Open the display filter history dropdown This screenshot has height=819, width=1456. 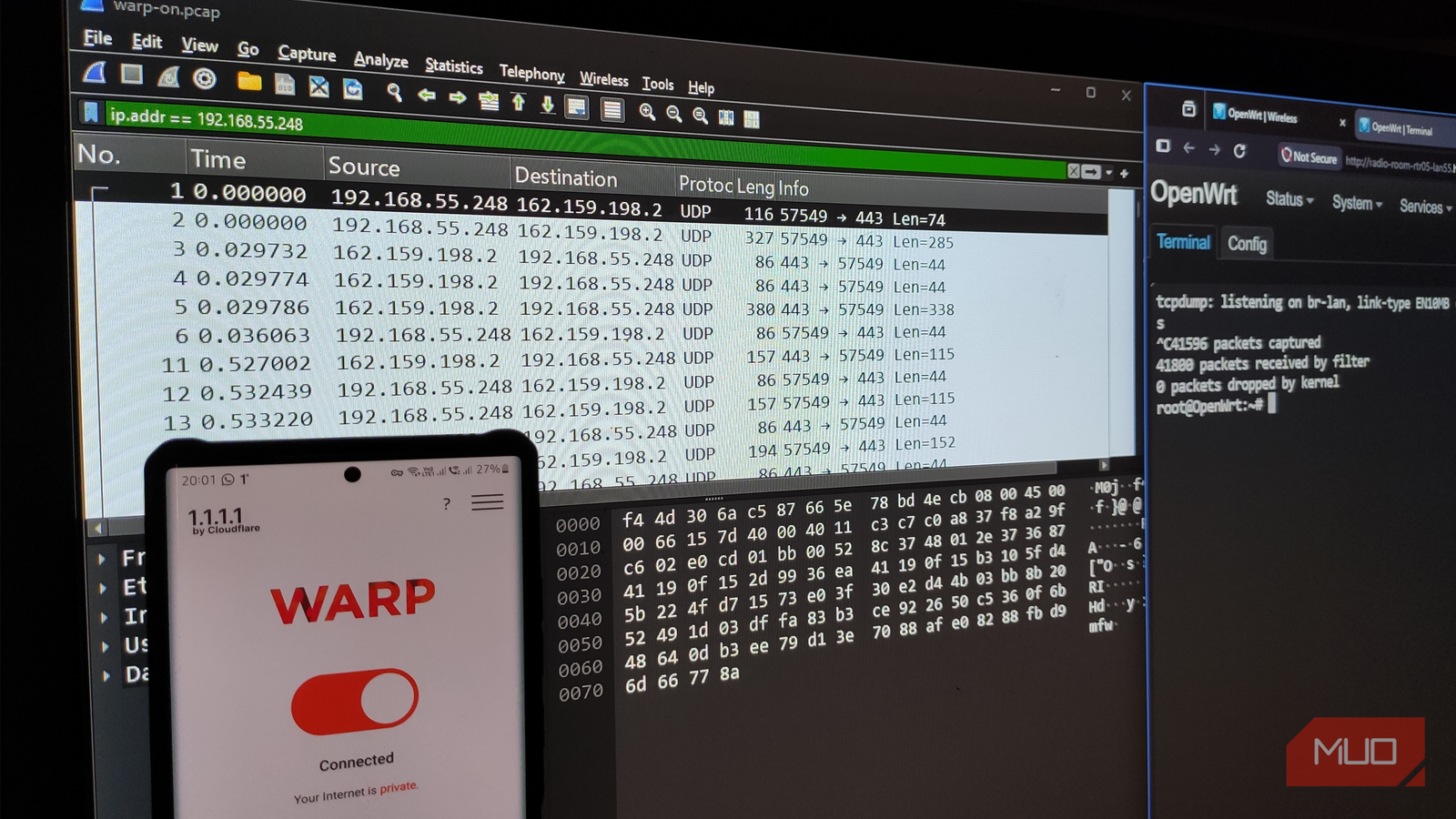coord(1108,173)
